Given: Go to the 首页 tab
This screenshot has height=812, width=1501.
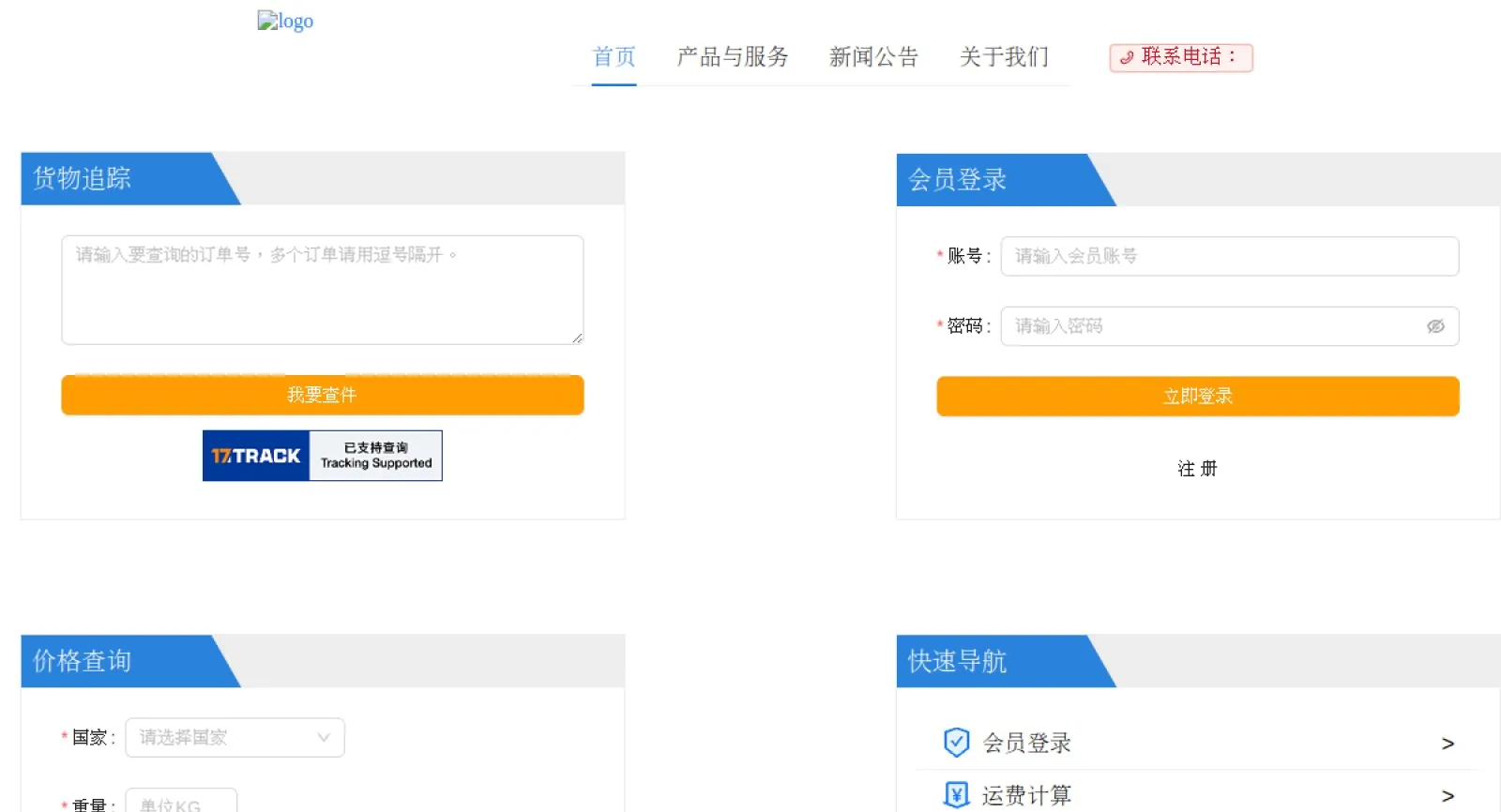Looking at the screenshot, I should point(614,57).
